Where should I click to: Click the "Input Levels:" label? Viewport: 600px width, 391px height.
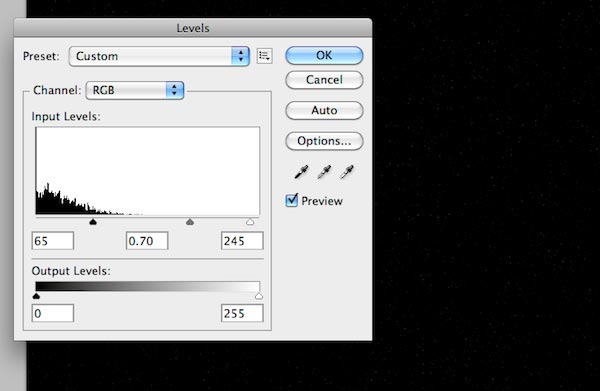(x=66, y=116)
